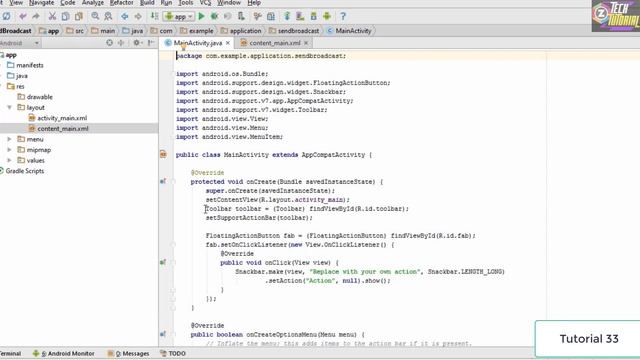Navigate Forward with right arrow icon

(138, 16)
